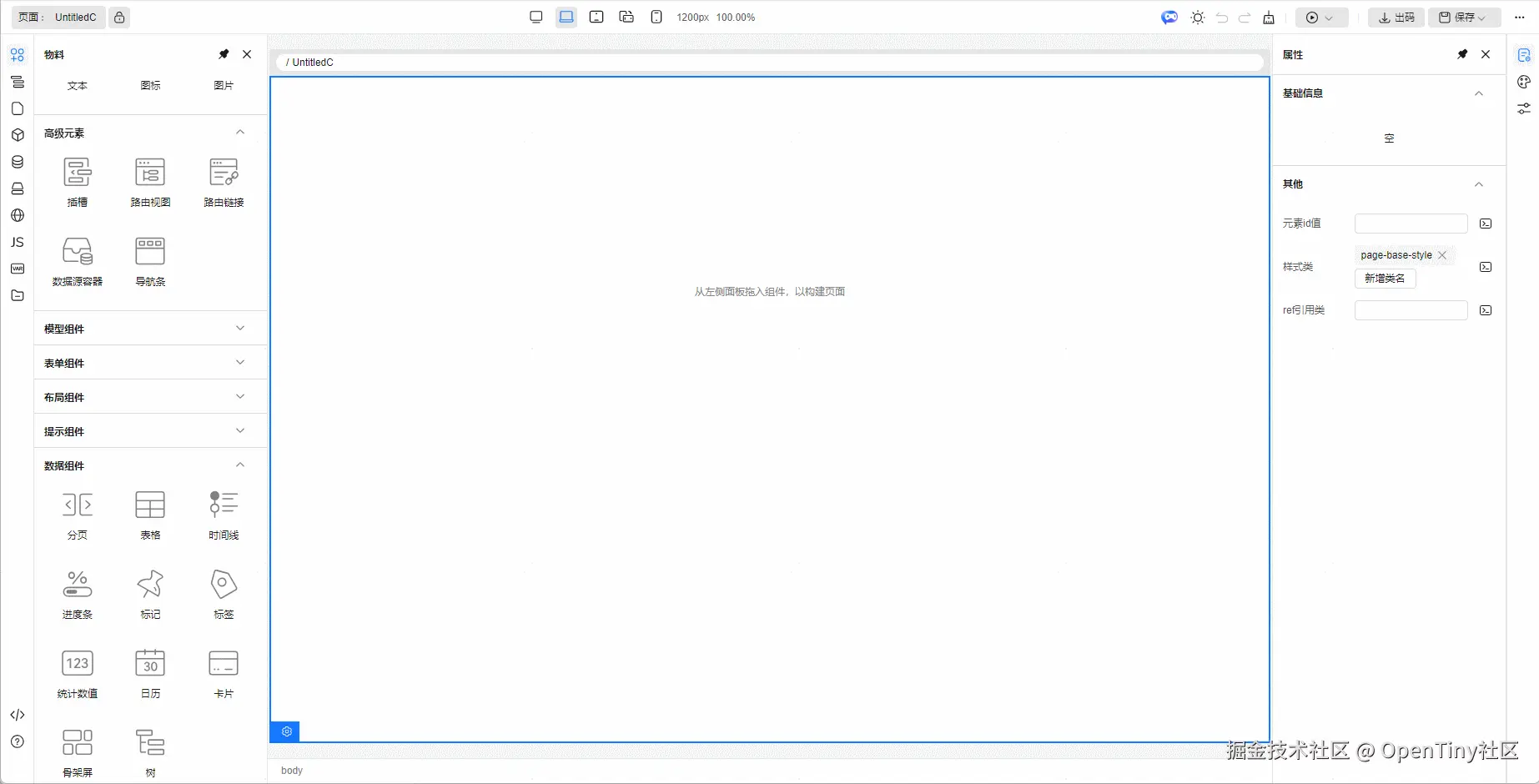Viewport: 1539px width, 784px height.
Task: Open the globe internationalization icon
Action: click(18, 215)
